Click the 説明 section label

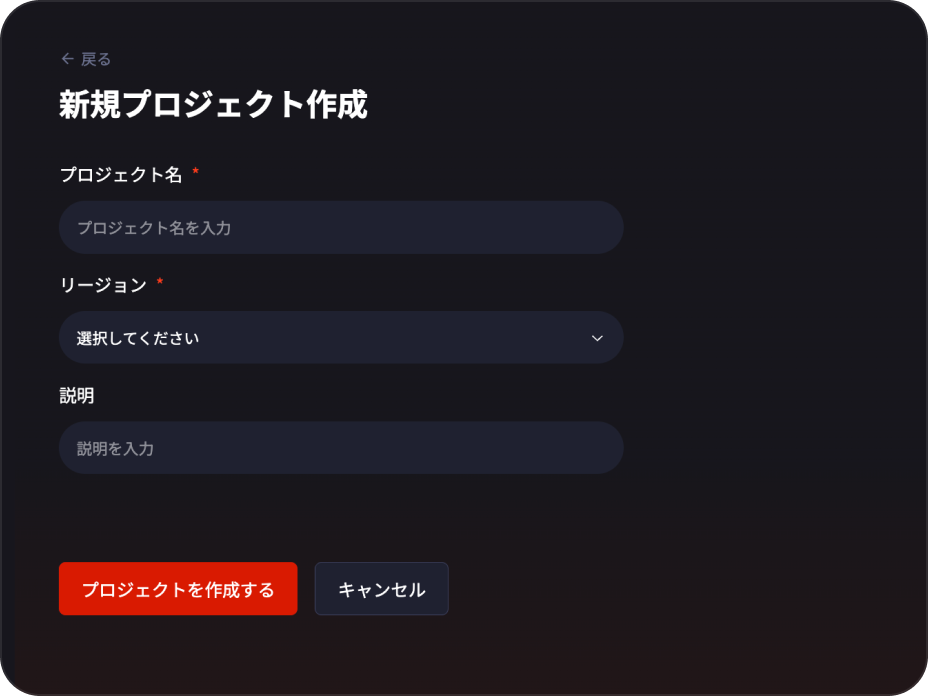77,396
